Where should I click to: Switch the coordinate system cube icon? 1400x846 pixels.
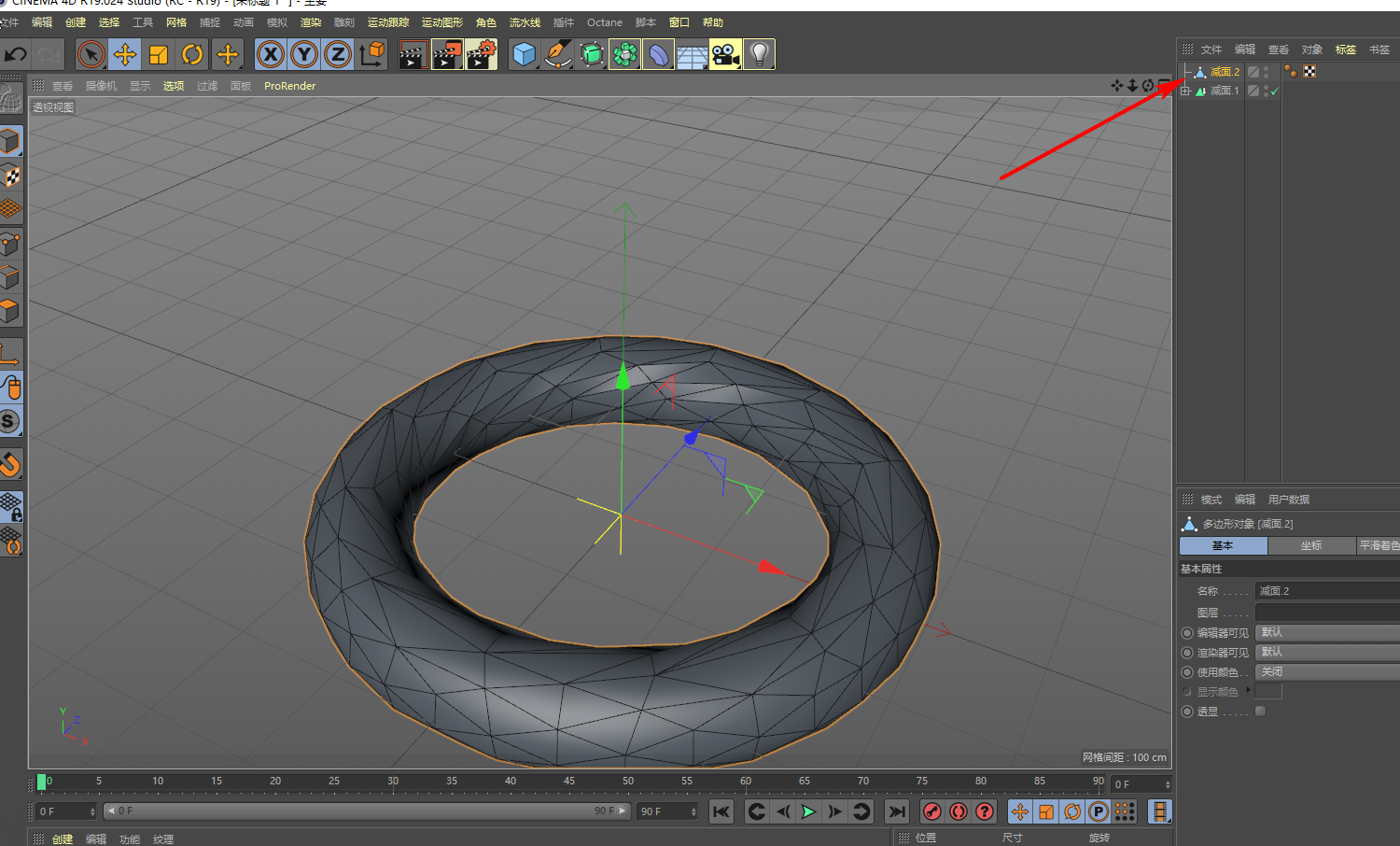click(372, 55)
